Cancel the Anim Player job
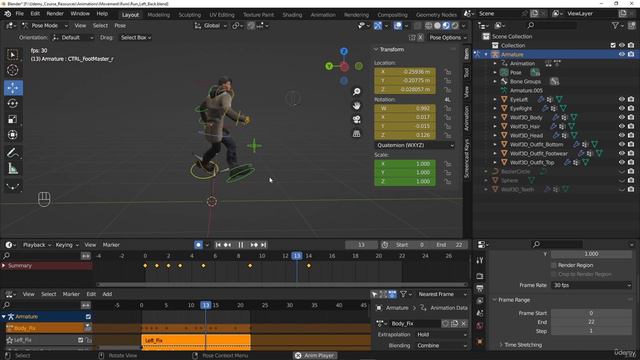 coord(298,356)
